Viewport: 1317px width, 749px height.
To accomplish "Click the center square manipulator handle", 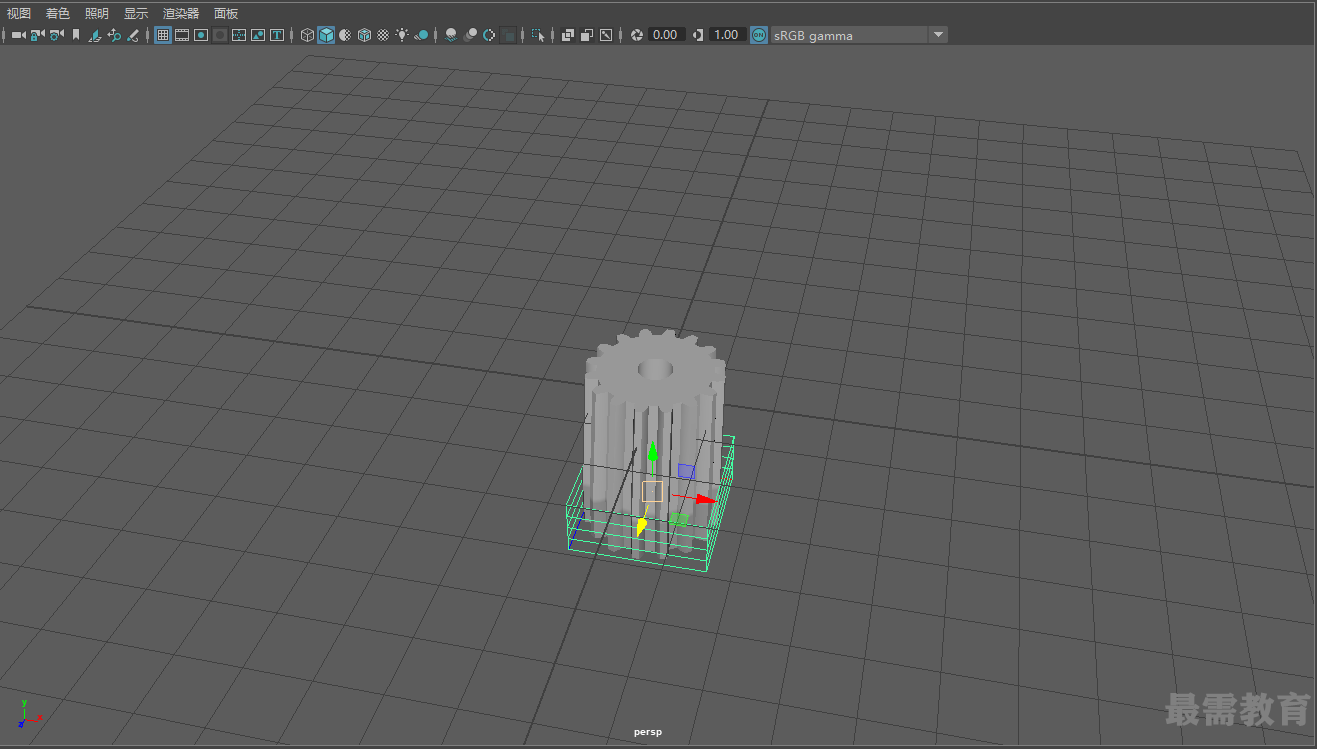I will click(x=652, y=491).
